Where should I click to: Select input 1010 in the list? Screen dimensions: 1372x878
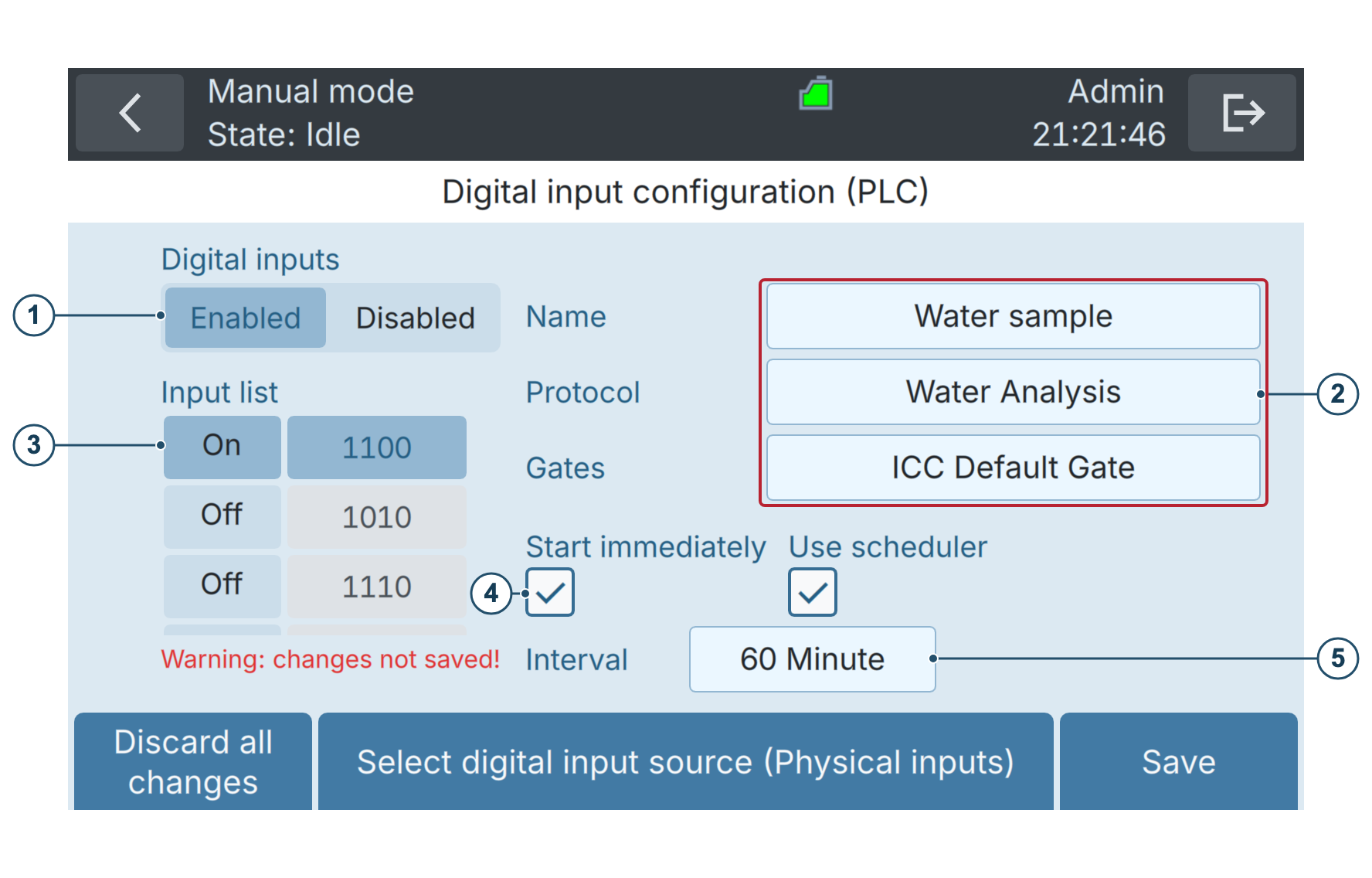[377, 516]
